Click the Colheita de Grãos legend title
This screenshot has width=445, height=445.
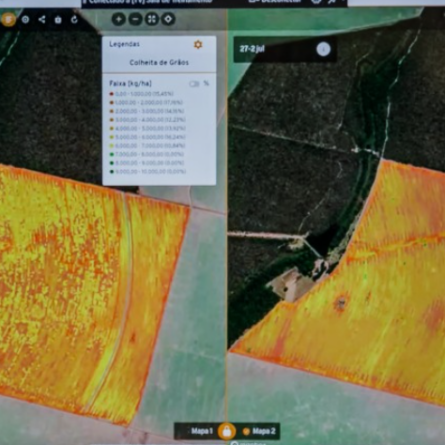pyautogui.click(x=159, y=62)
